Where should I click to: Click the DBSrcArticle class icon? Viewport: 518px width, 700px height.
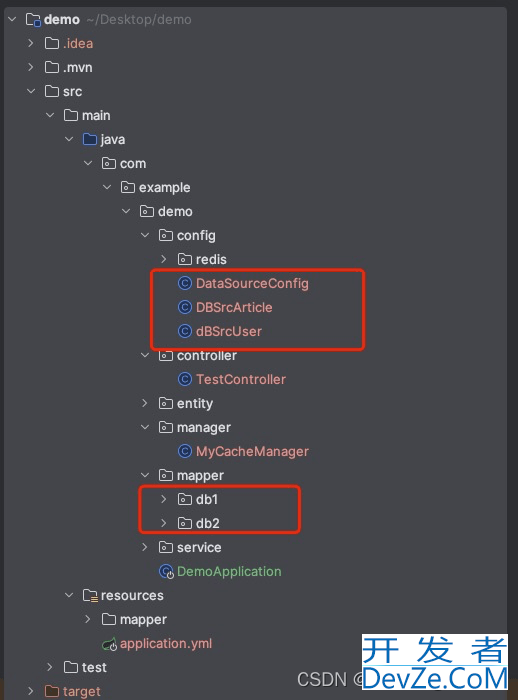[184, 308]
